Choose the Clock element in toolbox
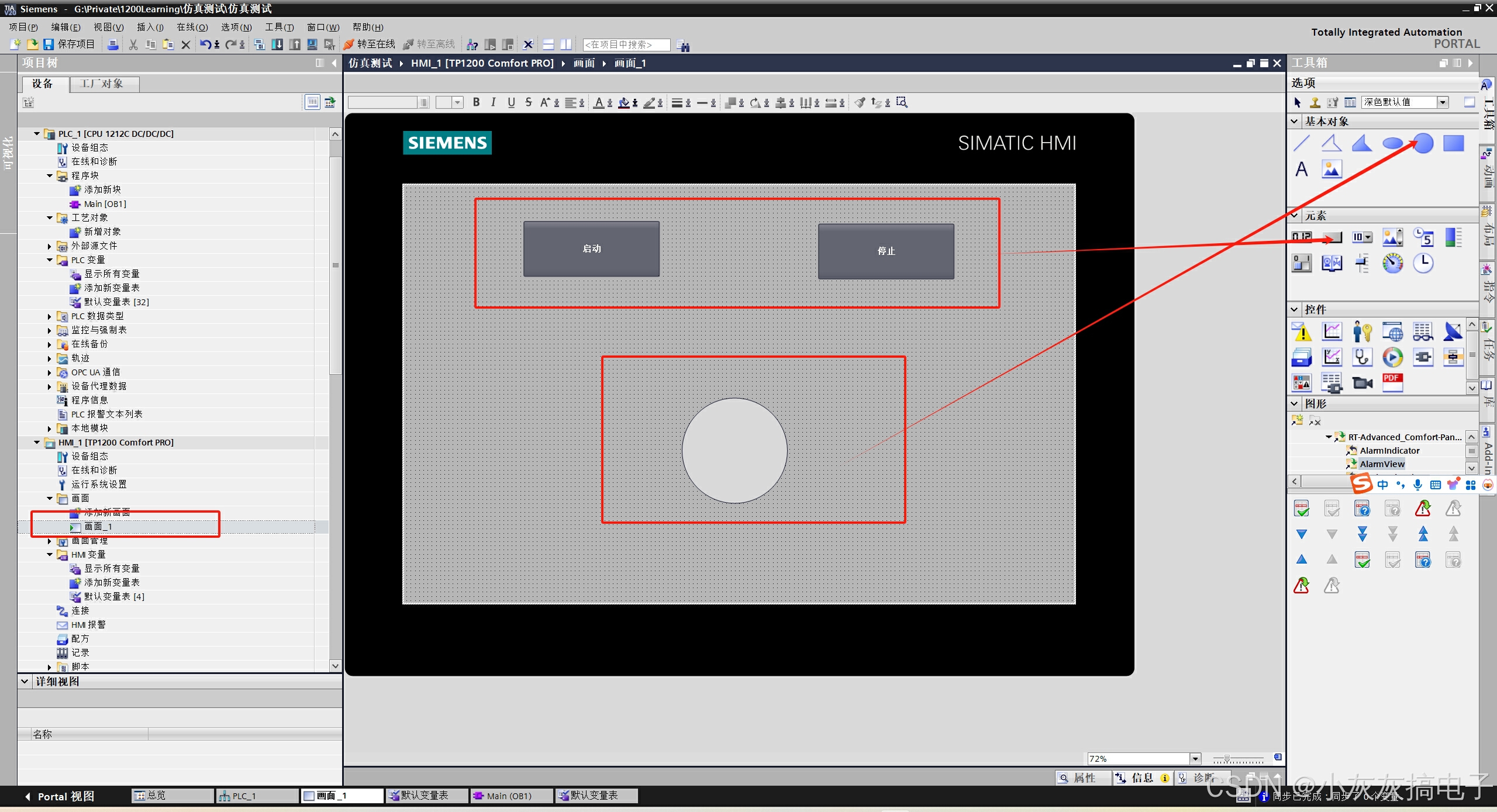Screen dimensions: 1497x812 (1423, 264)
